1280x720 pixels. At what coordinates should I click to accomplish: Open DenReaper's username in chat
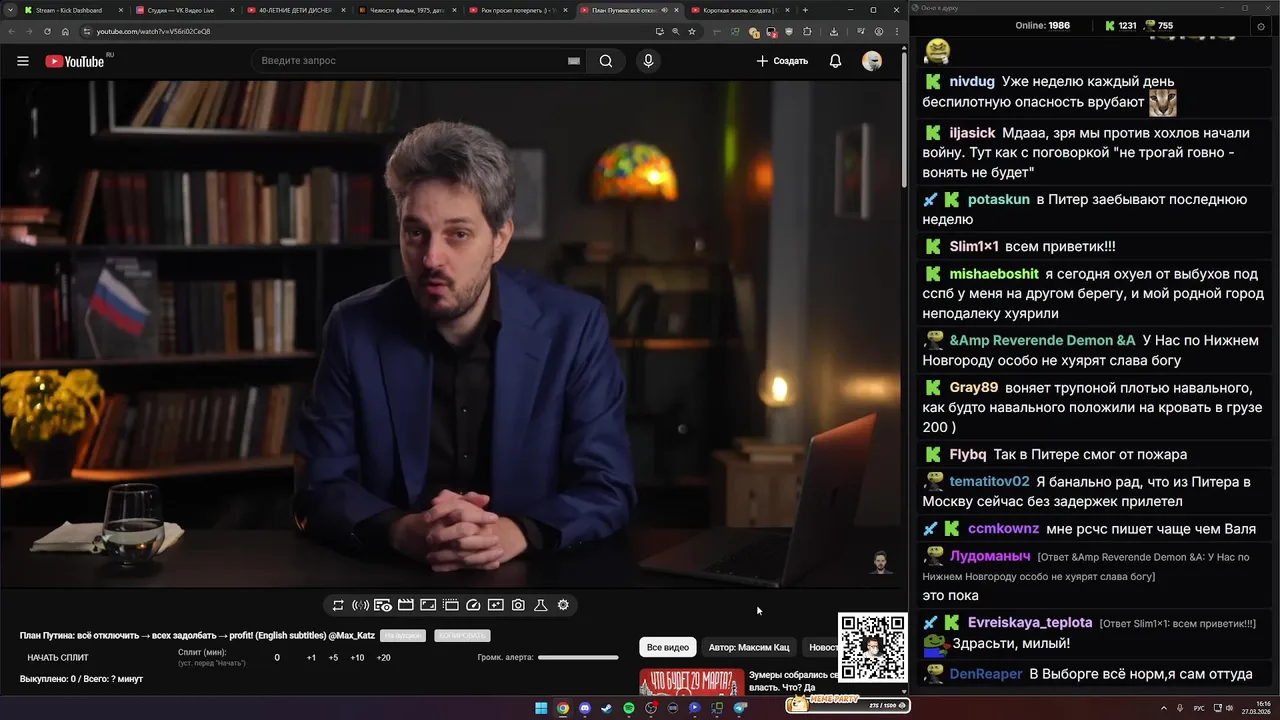986,674
